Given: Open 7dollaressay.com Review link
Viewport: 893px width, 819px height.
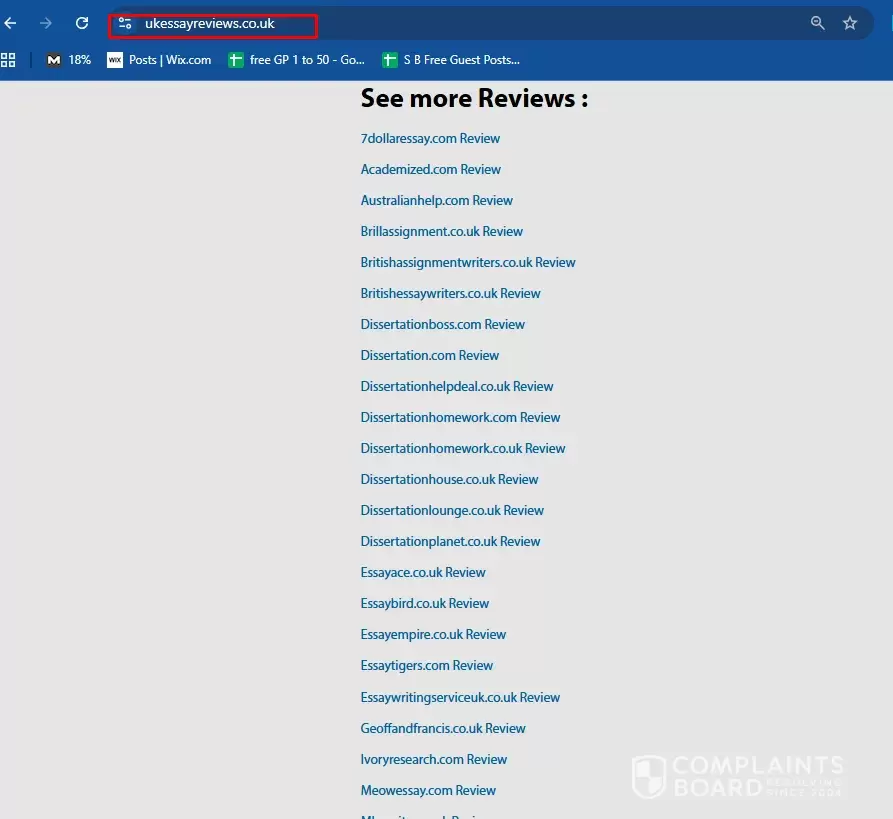Looking at the screenshot, I should (430, 139).
